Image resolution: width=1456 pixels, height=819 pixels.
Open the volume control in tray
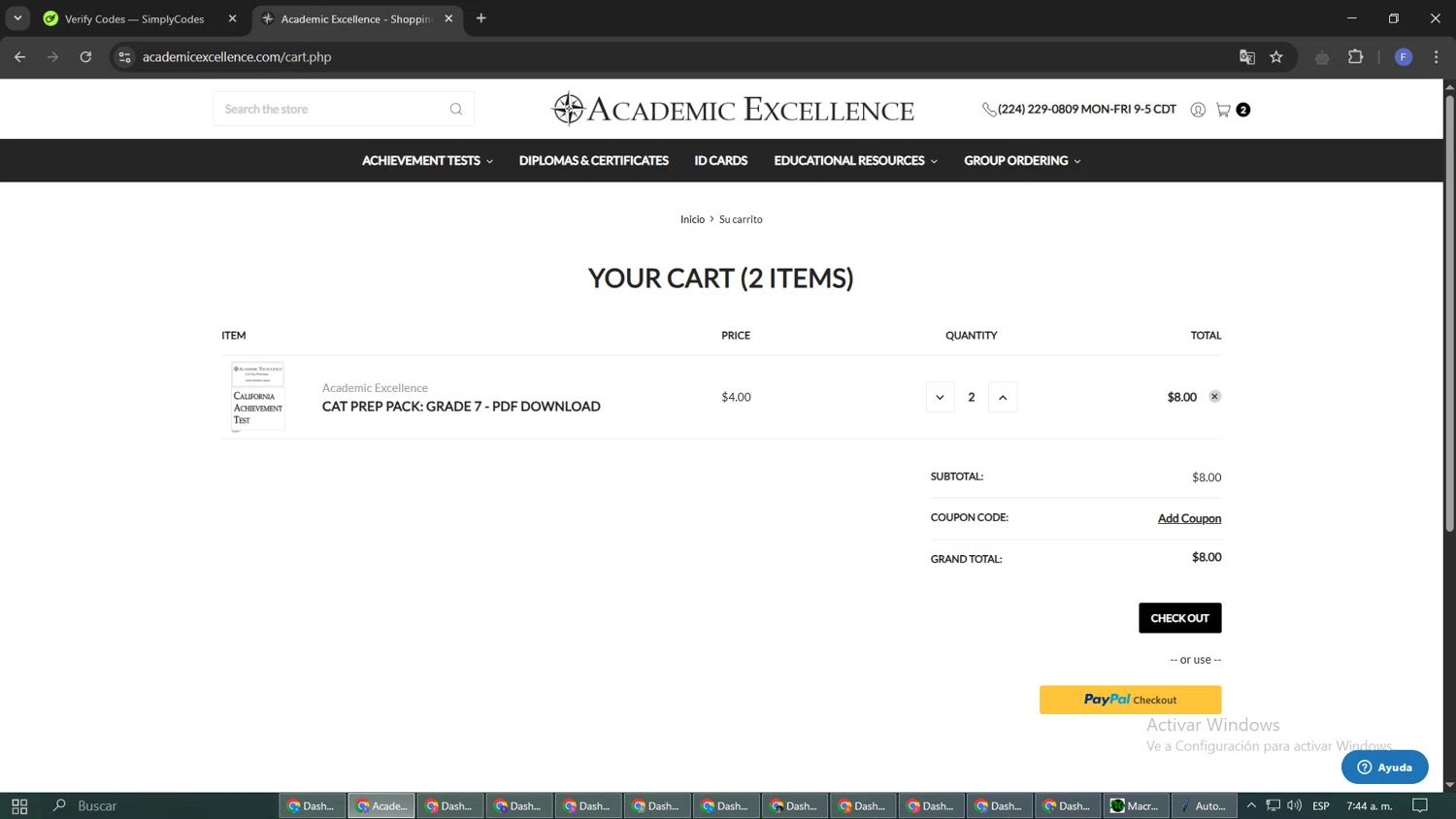click(x=1294, y=805)
